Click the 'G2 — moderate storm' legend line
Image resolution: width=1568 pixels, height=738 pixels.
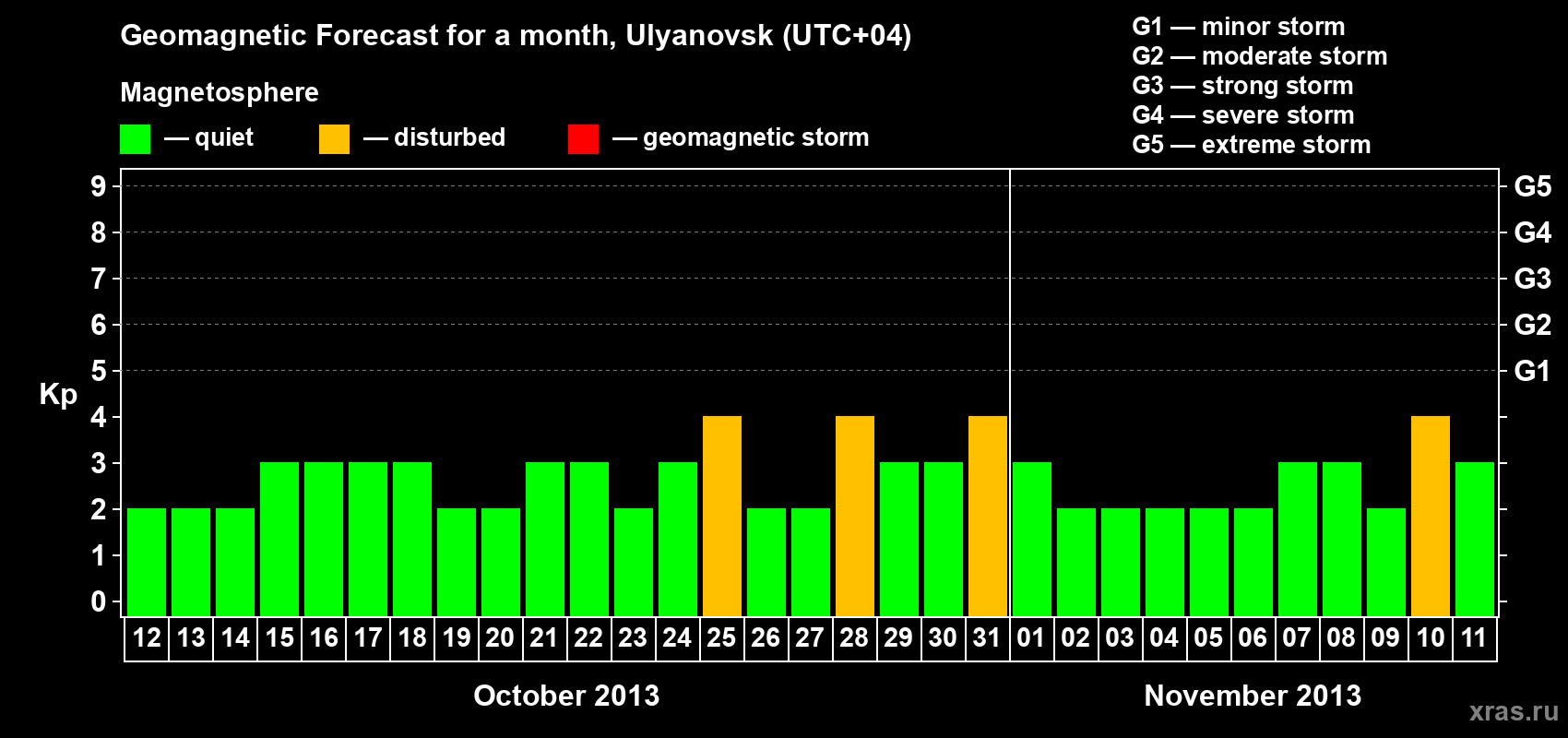pos(1260,56)
